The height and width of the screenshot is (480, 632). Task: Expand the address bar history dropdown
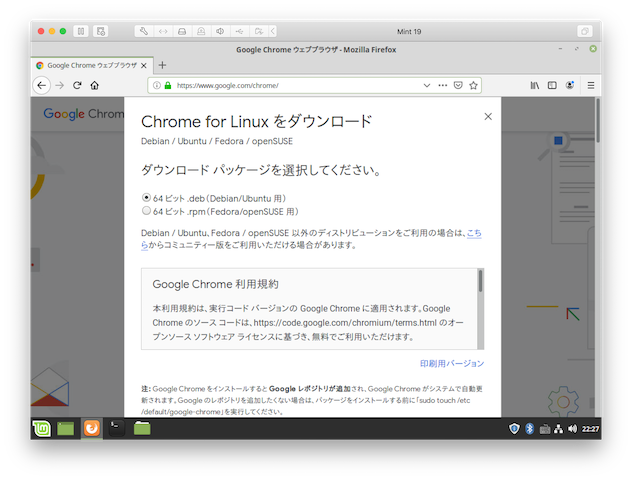pyautogui.click(x=426, y=85)
